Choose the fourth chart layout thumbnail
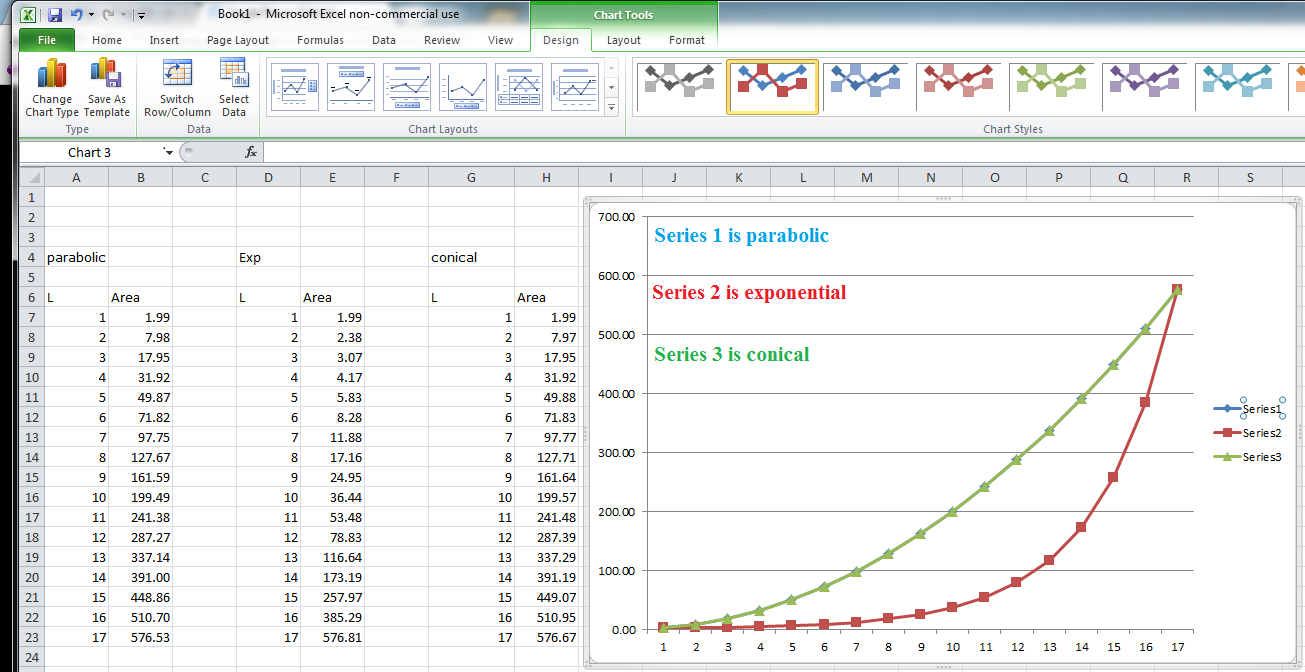 pos(463,87)
